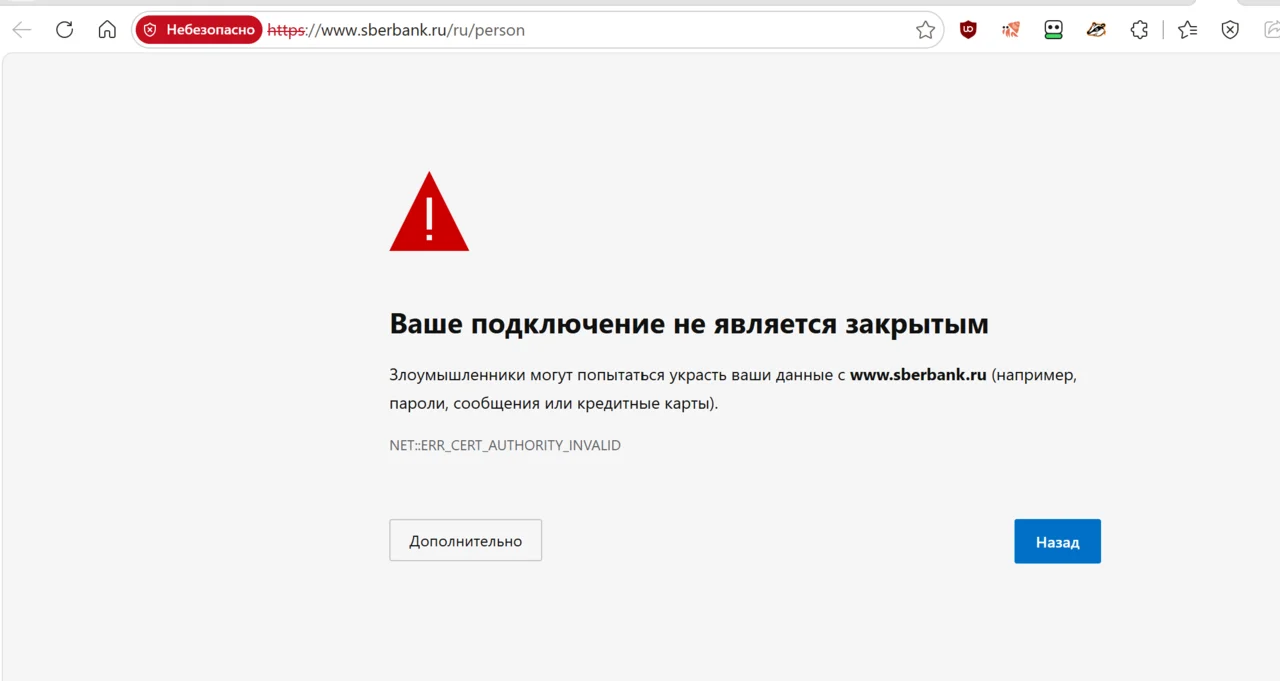Viewport: 1280px width, 681px height.
Task: Click the Share arrow icon at the toolbar edge
Action: (x=1271, y=30)
